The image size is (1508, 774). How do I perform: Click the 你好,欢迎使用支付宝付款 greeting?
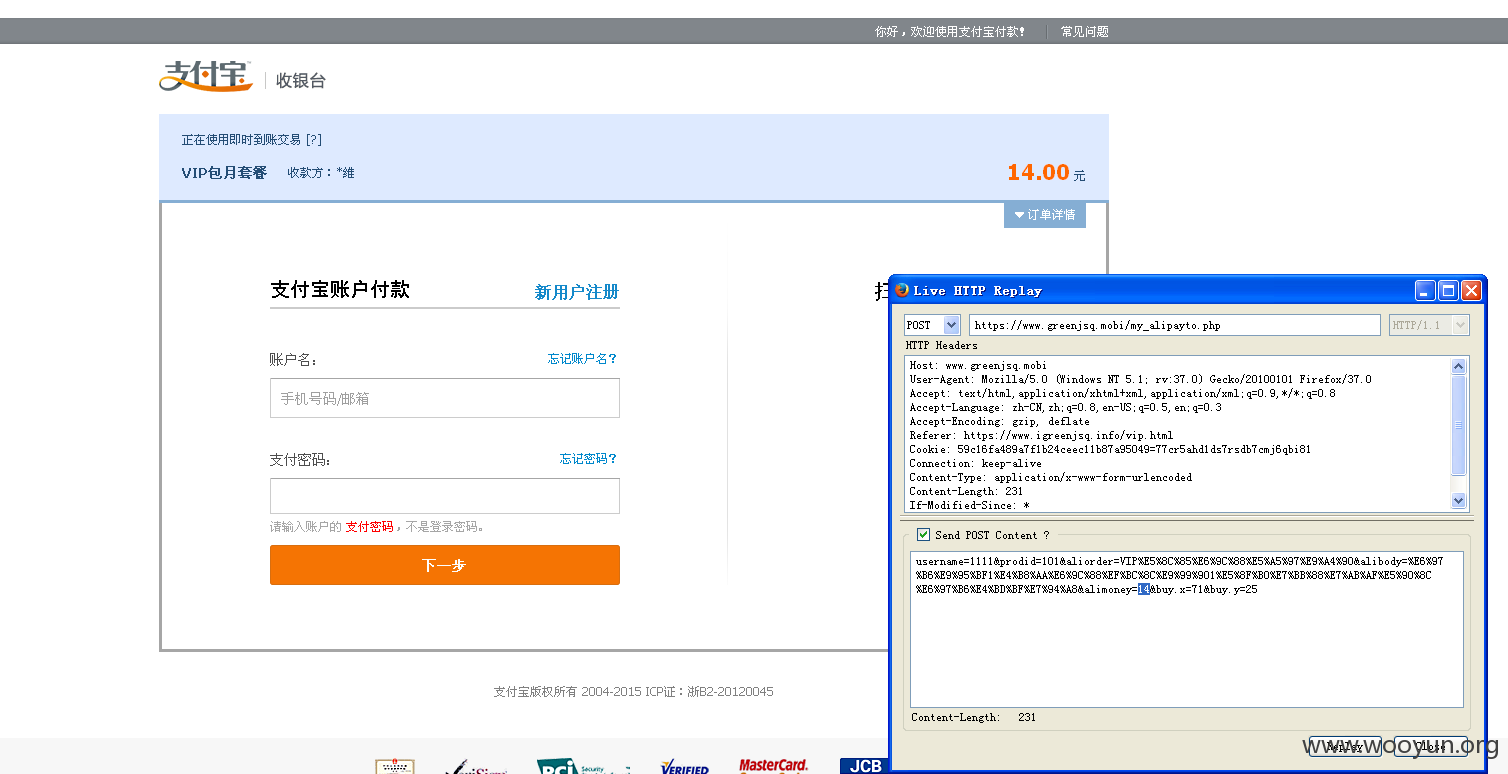click(950, 31)
